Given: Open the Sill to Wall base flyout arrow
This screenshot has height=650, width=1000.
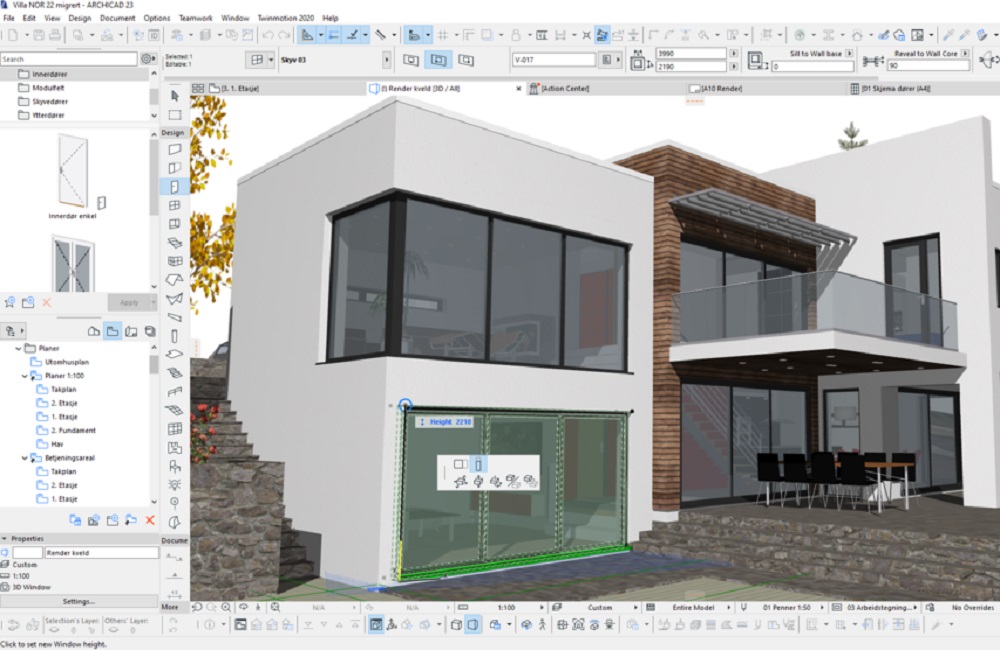Looking at the screenshot, I should tap(849, 54).
